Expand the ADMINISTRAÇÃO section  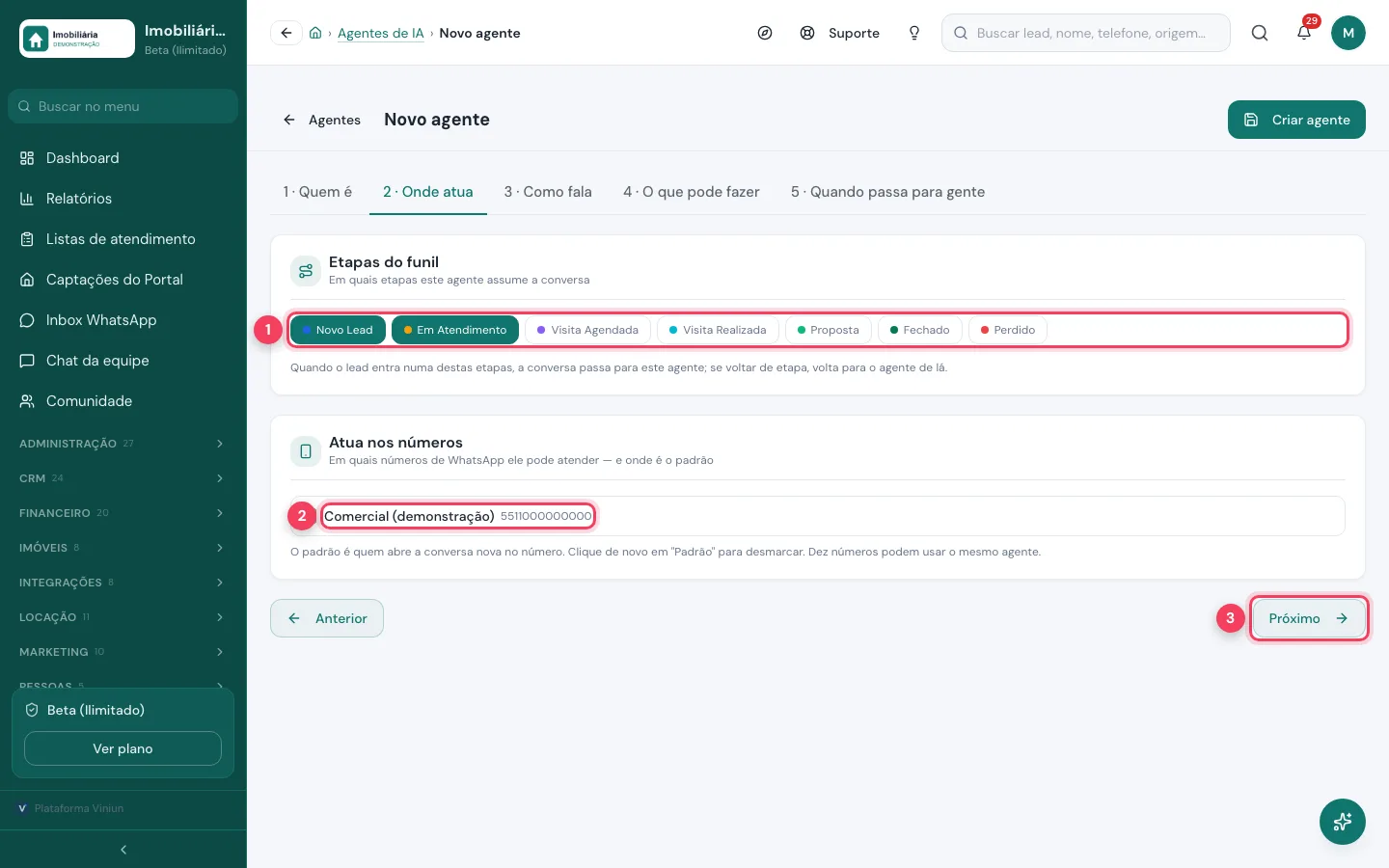coord(122,444)
